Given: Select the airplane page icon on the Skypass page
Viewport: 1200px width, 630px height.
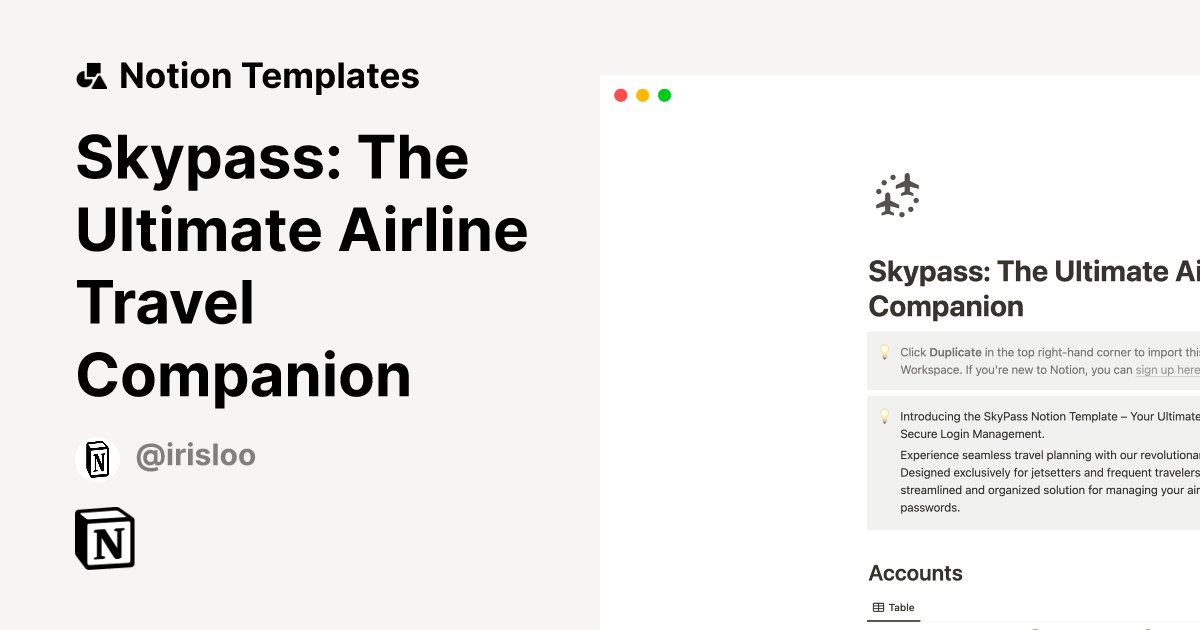Looking at the screenshot, I should point(898,195).
